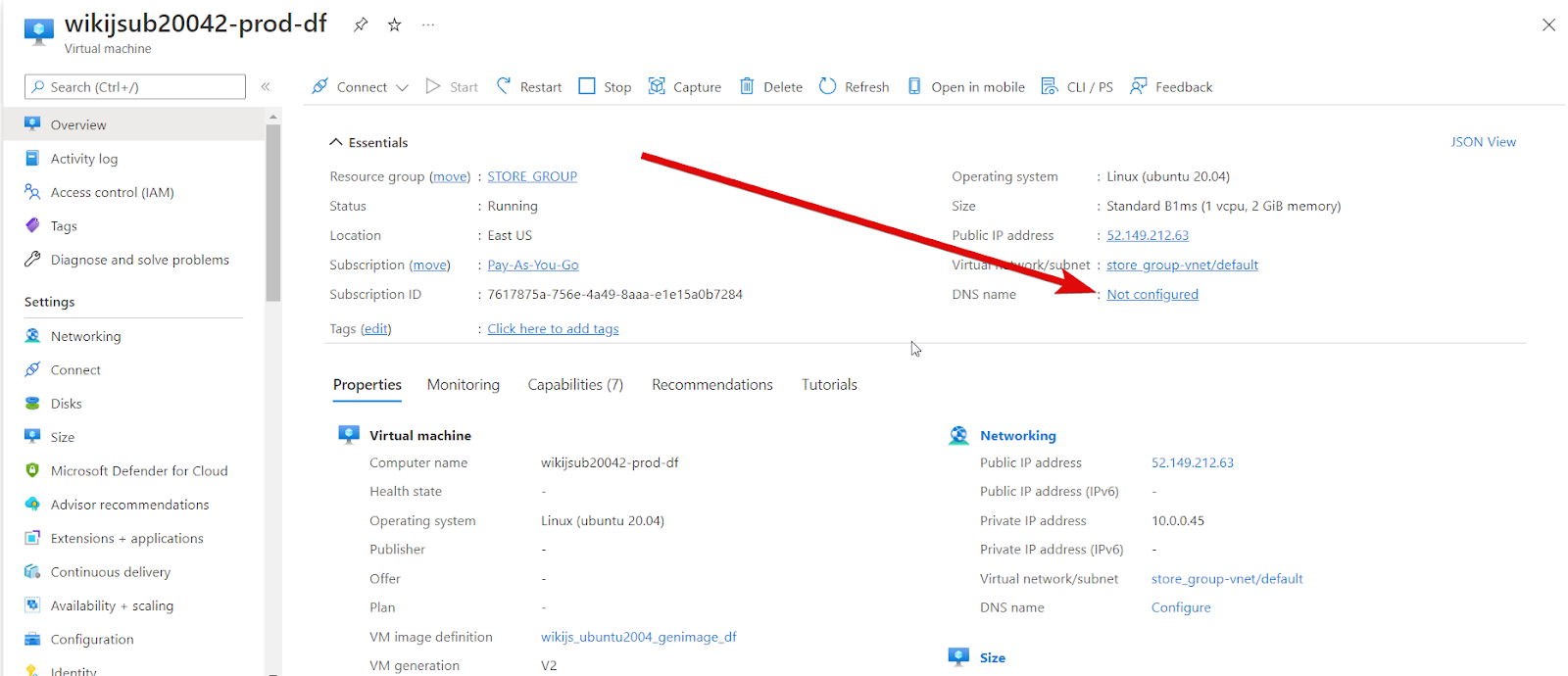The image size is (1568, 676).
Task: Pin the virtual machine to dashboard
Action: point(361,24)
